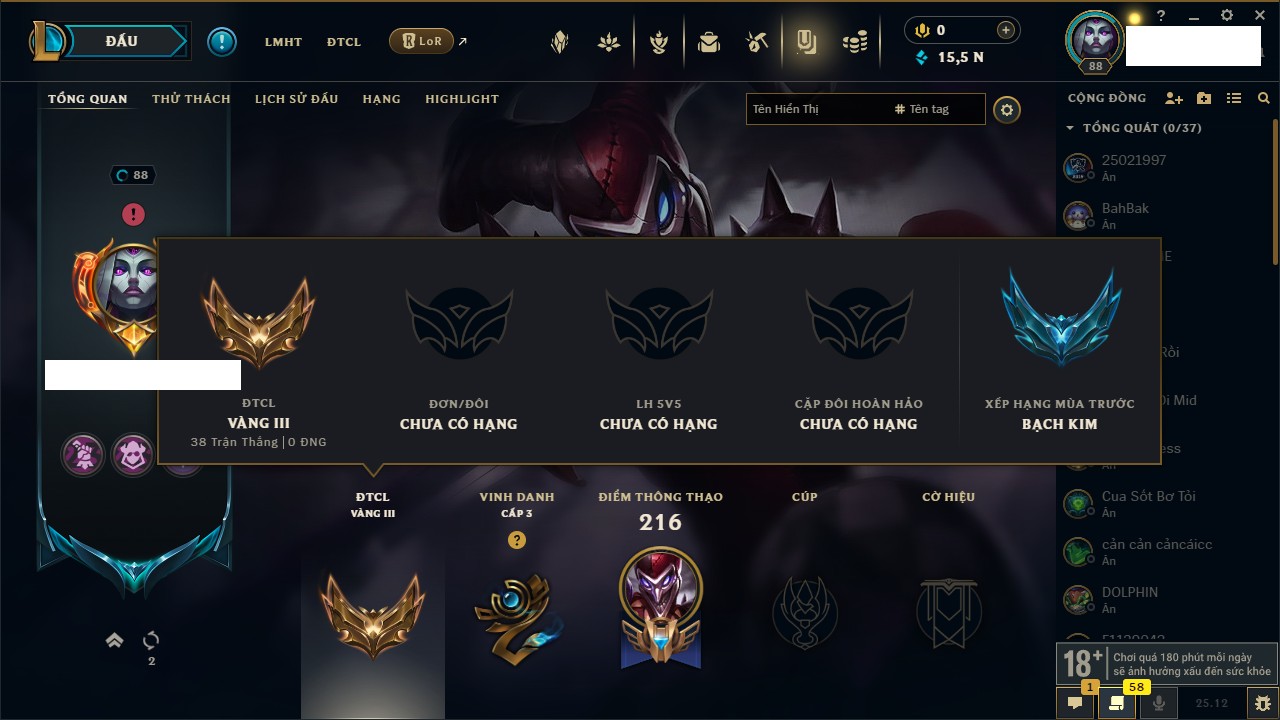Collapse the TỔNG QUÁT friend group

[1070, 128]
